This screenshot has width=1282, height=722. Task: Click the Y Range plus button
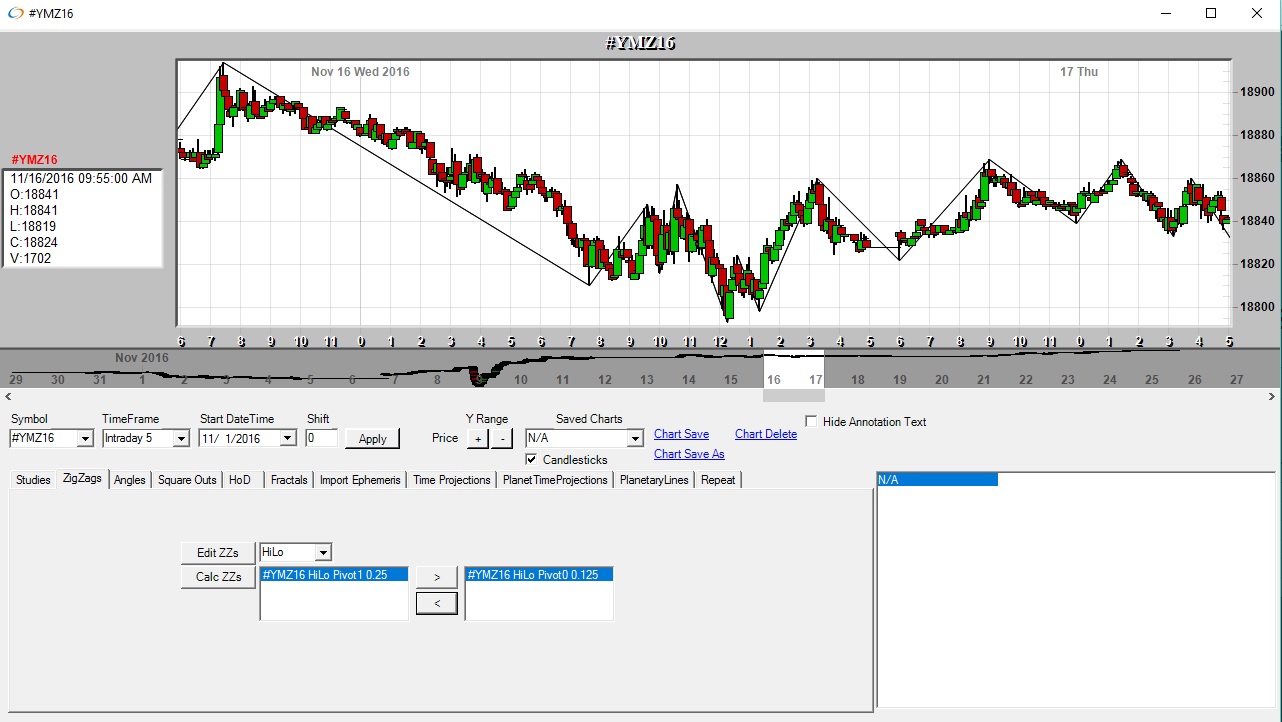(478, 439)
